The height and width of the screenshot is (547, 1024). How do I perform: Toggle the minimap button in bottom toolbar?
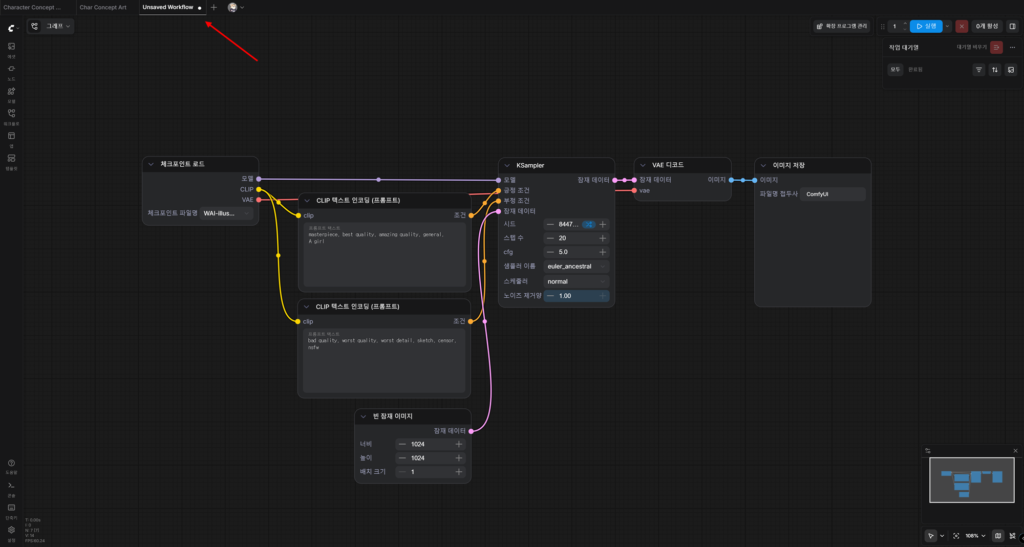pos(998,536)
